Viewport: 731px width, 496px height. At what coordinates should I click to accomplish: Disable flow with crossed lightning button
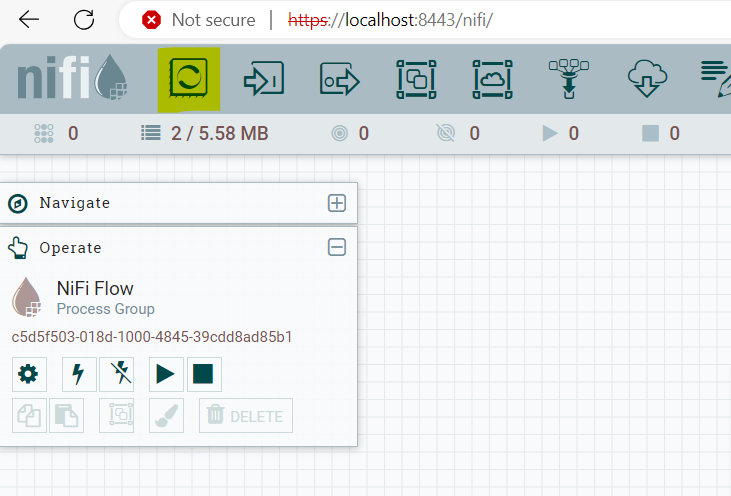[117, 374]
